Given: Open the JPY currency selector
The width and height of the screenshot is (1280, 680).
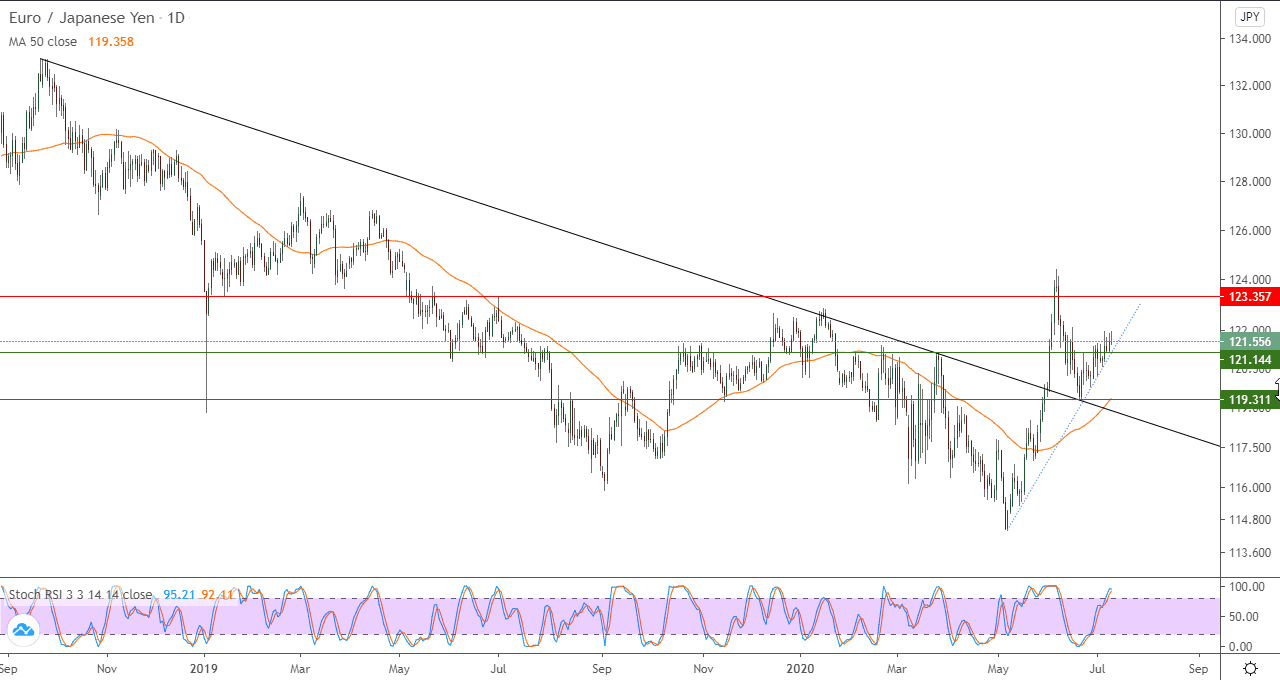Looking at the screenshot, I should tap(1250, 17).
